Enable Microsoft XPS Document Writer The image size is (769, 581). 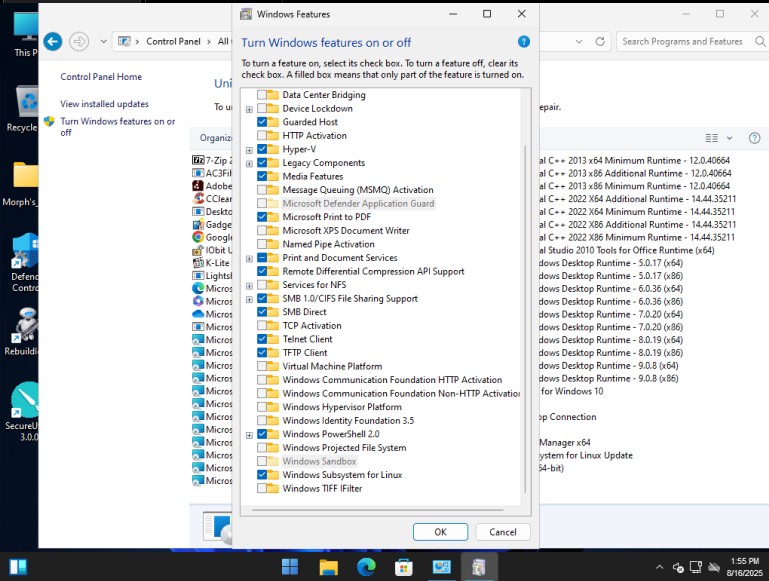[262, 230]
